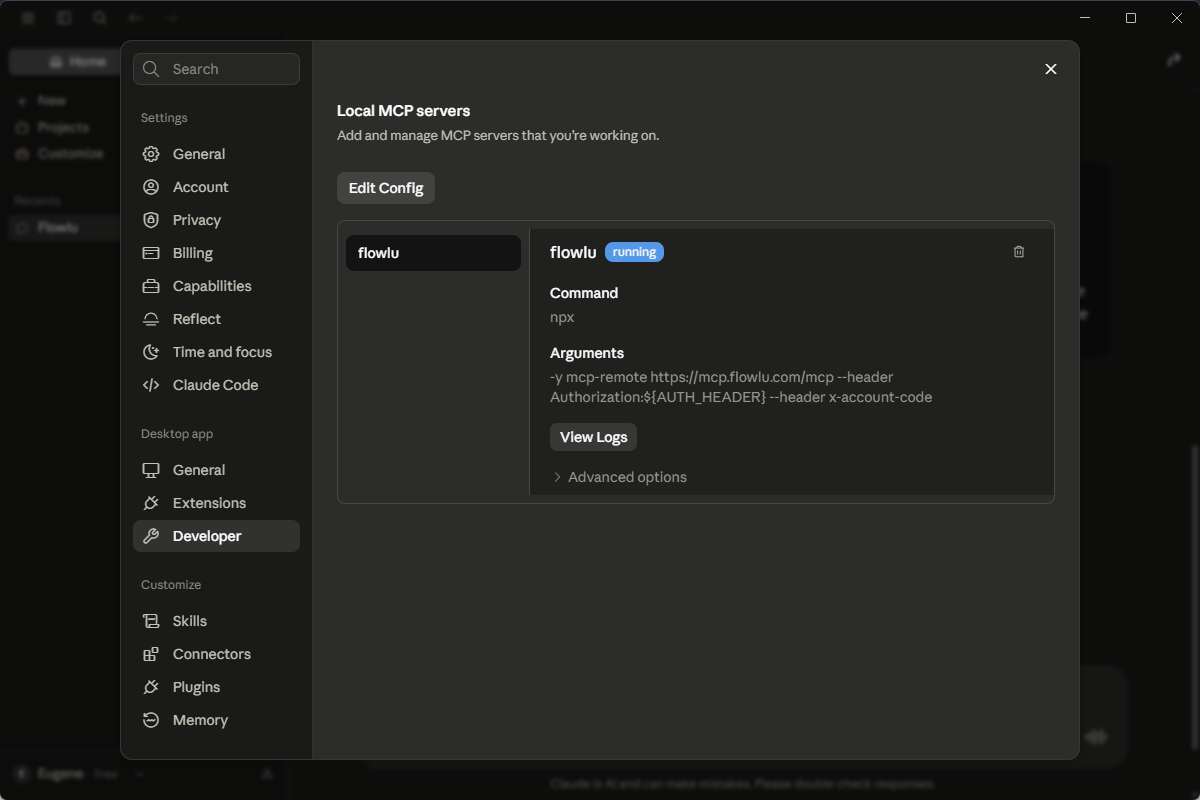Select the Memory icon
This screenshot has width=1200, height=800.
(151, 720)
